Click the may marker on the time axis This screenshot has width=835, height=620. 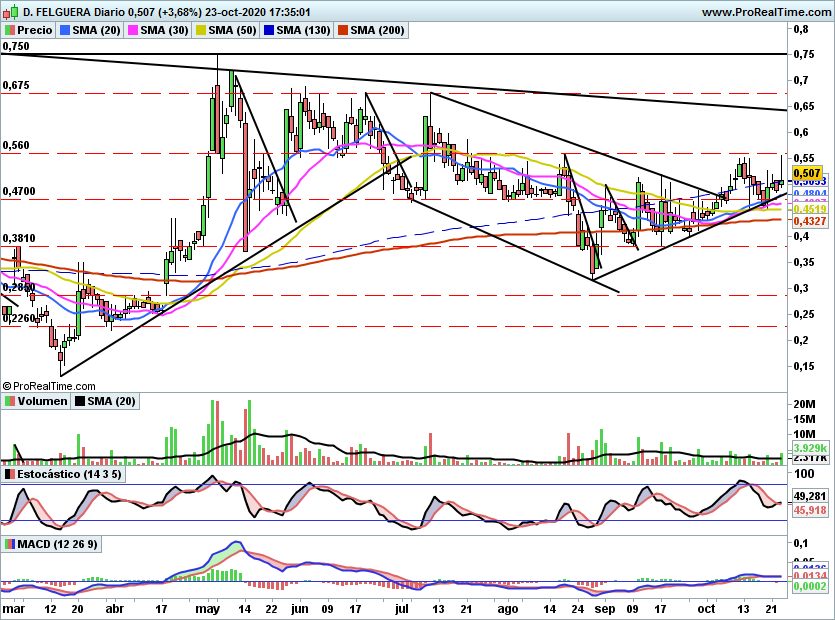[x=207, y=609]
